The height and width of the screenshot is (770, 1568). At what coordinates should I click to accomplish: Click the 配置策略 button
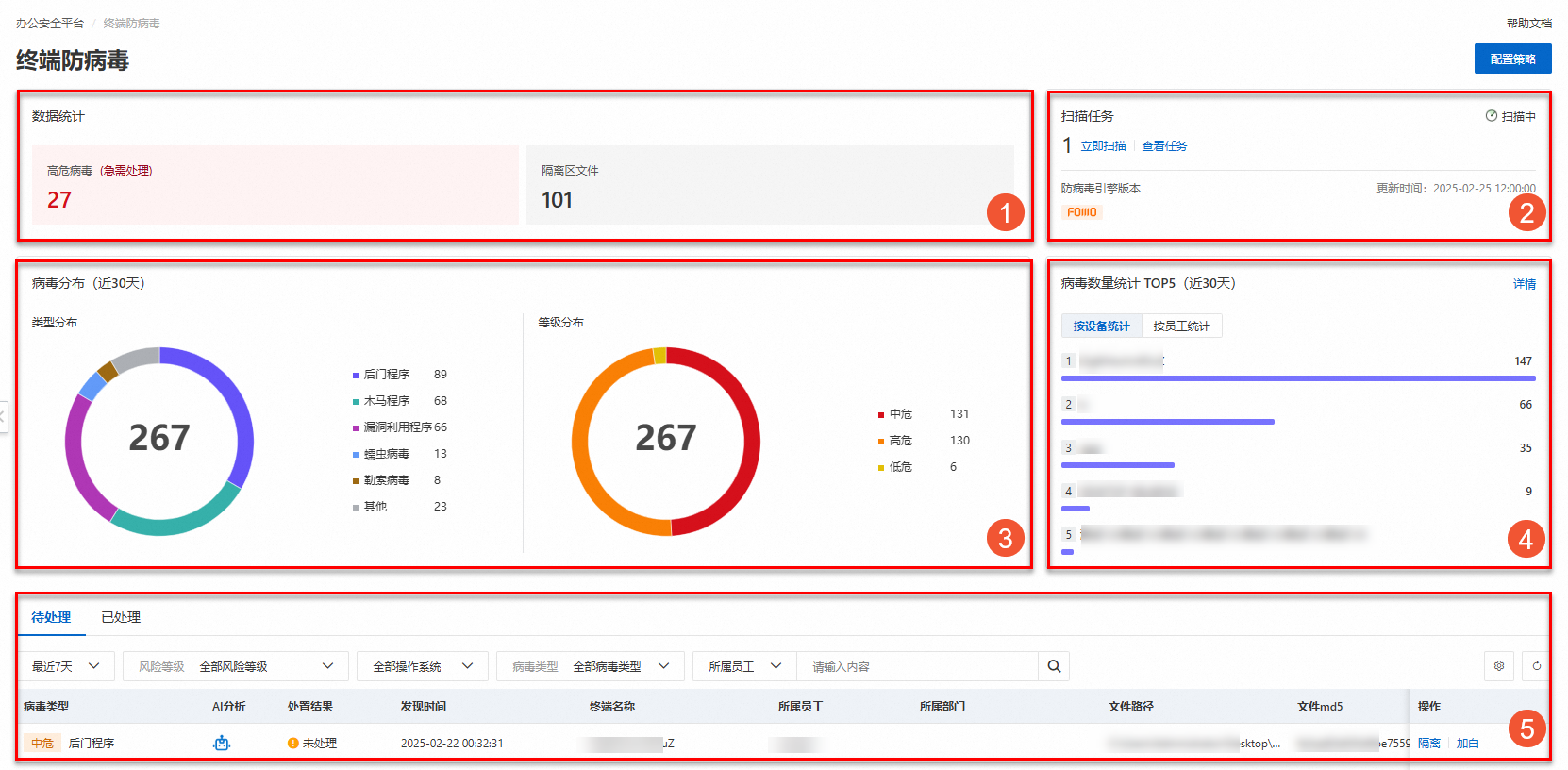1513,59
